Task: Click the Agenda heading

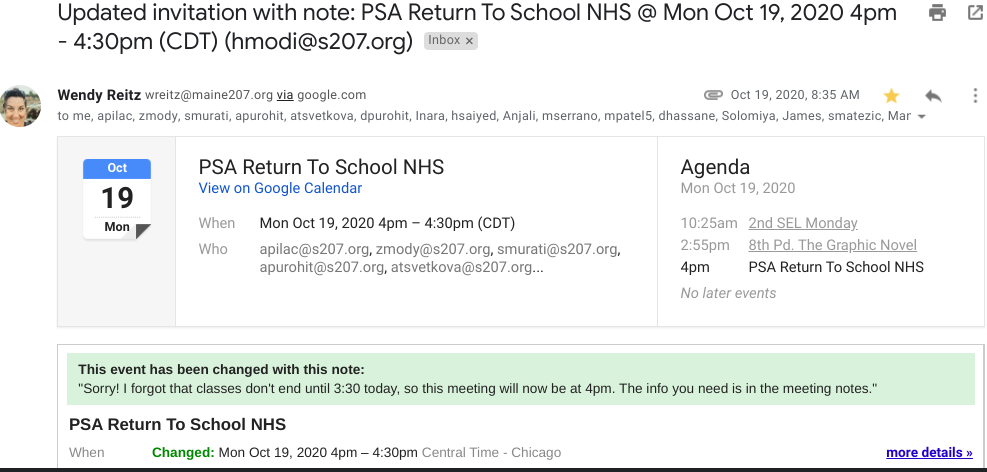Action: 715,167
